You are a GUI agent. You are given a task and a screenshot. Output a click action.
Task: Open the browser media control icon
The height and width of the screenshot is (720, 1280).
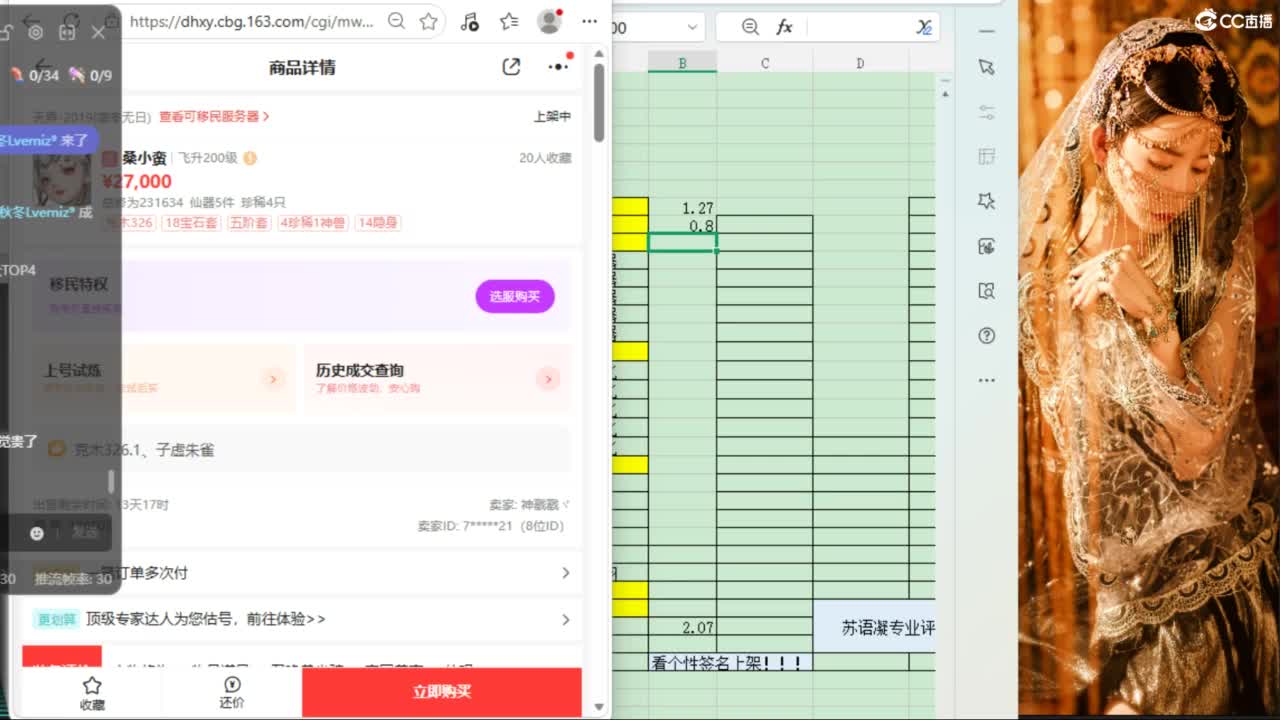click(x=470, y=21)
